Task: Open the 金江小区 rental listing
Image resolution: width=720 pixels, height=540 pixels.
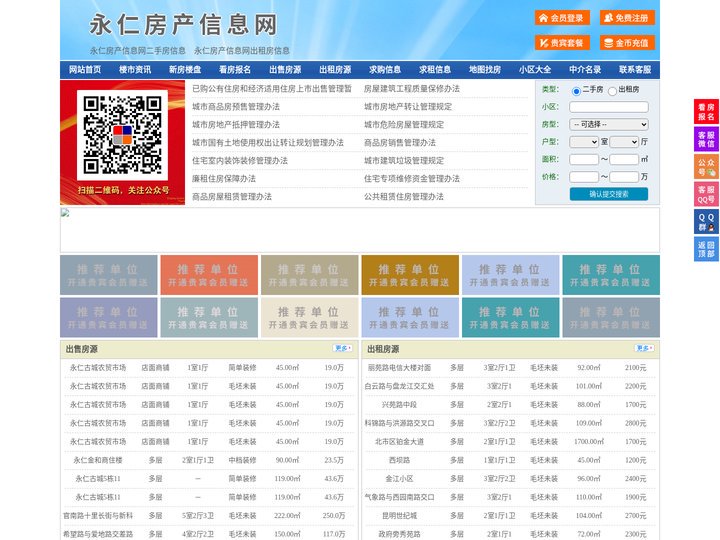Action: point(399,478)
